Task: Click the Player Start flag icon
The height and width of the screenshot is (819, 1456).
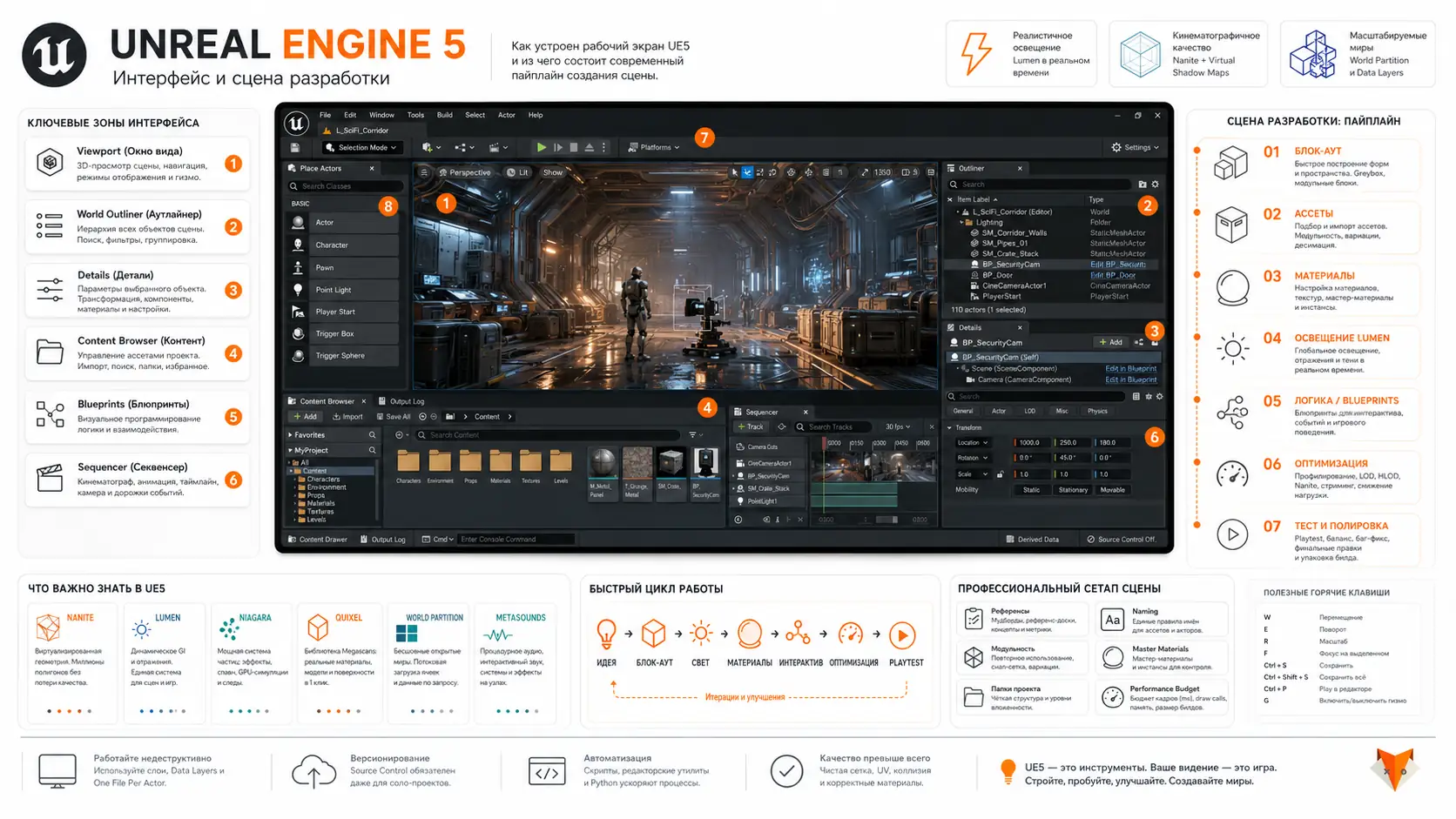Action: point(298,312)
